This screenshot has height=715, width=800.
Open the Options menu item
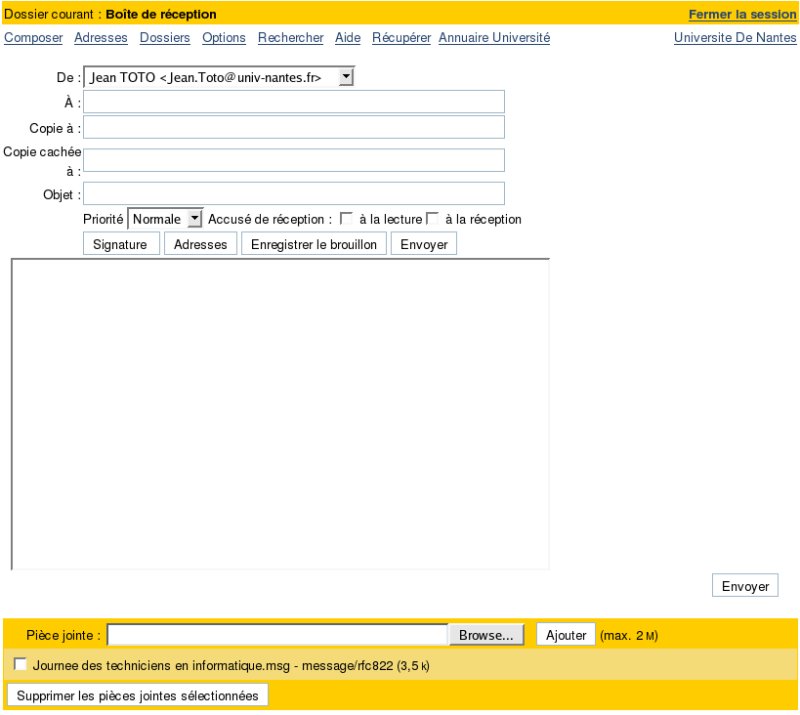(223, 37)
